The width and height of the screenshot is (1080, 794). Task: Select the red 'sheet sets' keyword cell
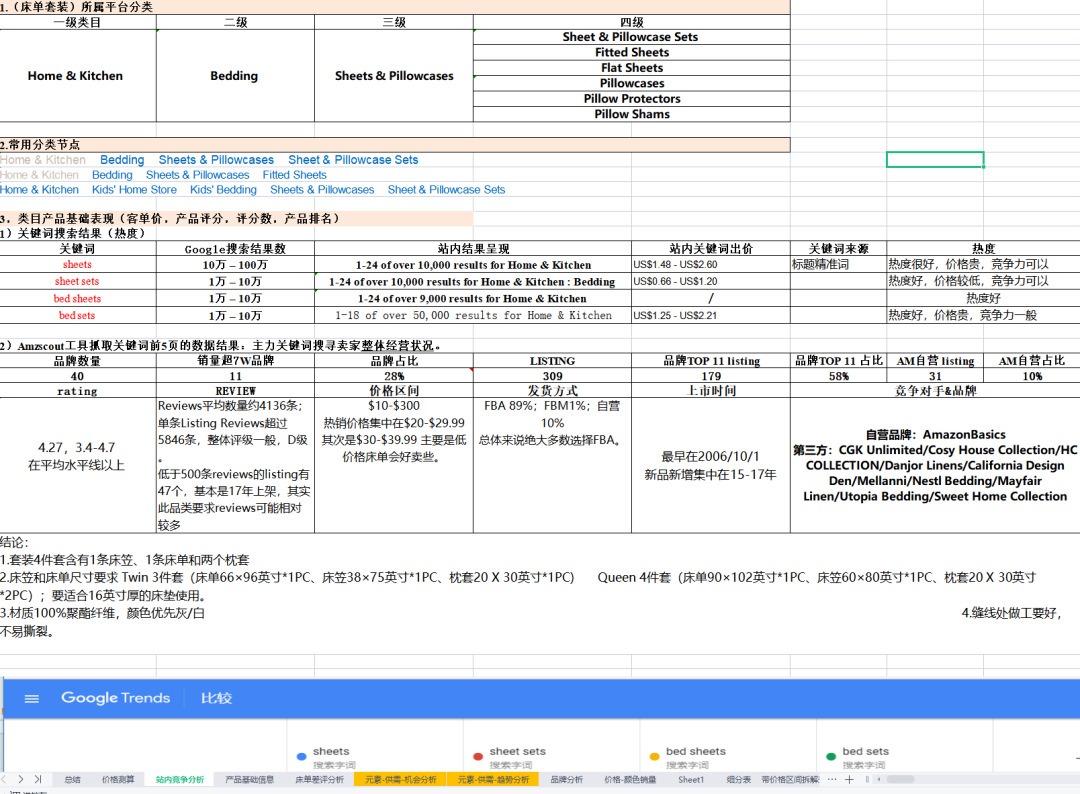click(x=78, y=282)
